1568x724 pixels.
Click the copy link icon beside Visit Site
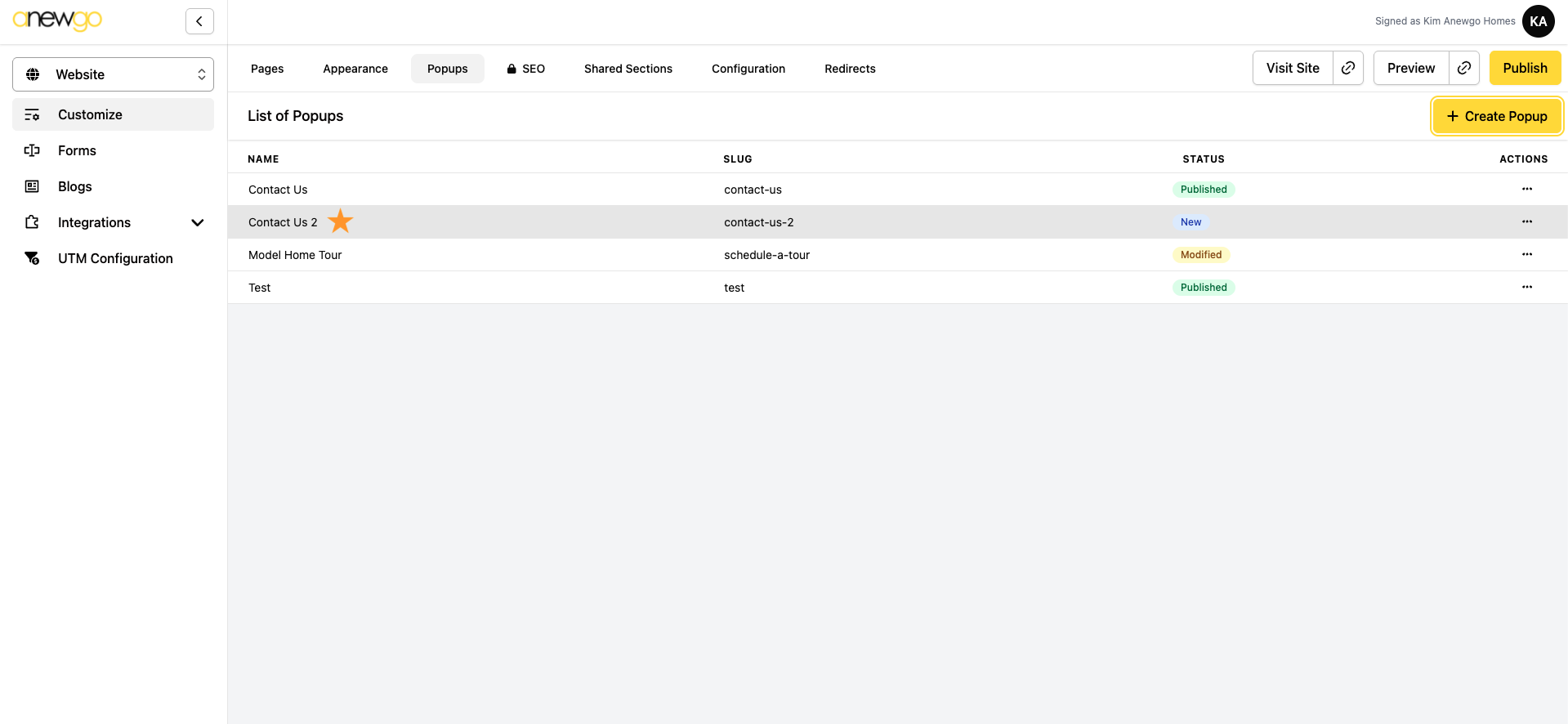click(x=1348, y=68)
